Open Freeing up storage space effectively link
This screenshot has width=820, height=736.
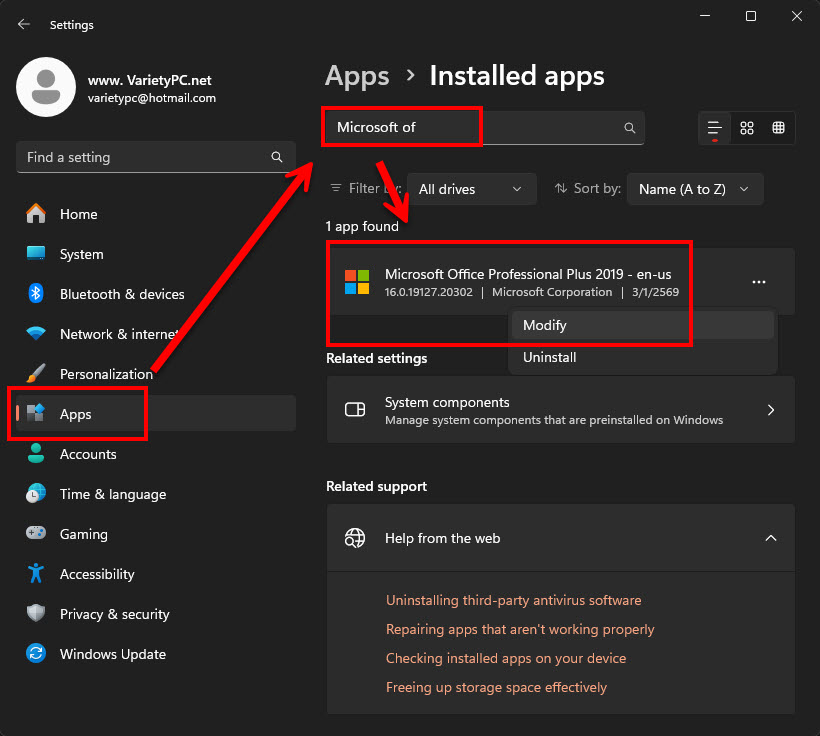pos(496,687)
